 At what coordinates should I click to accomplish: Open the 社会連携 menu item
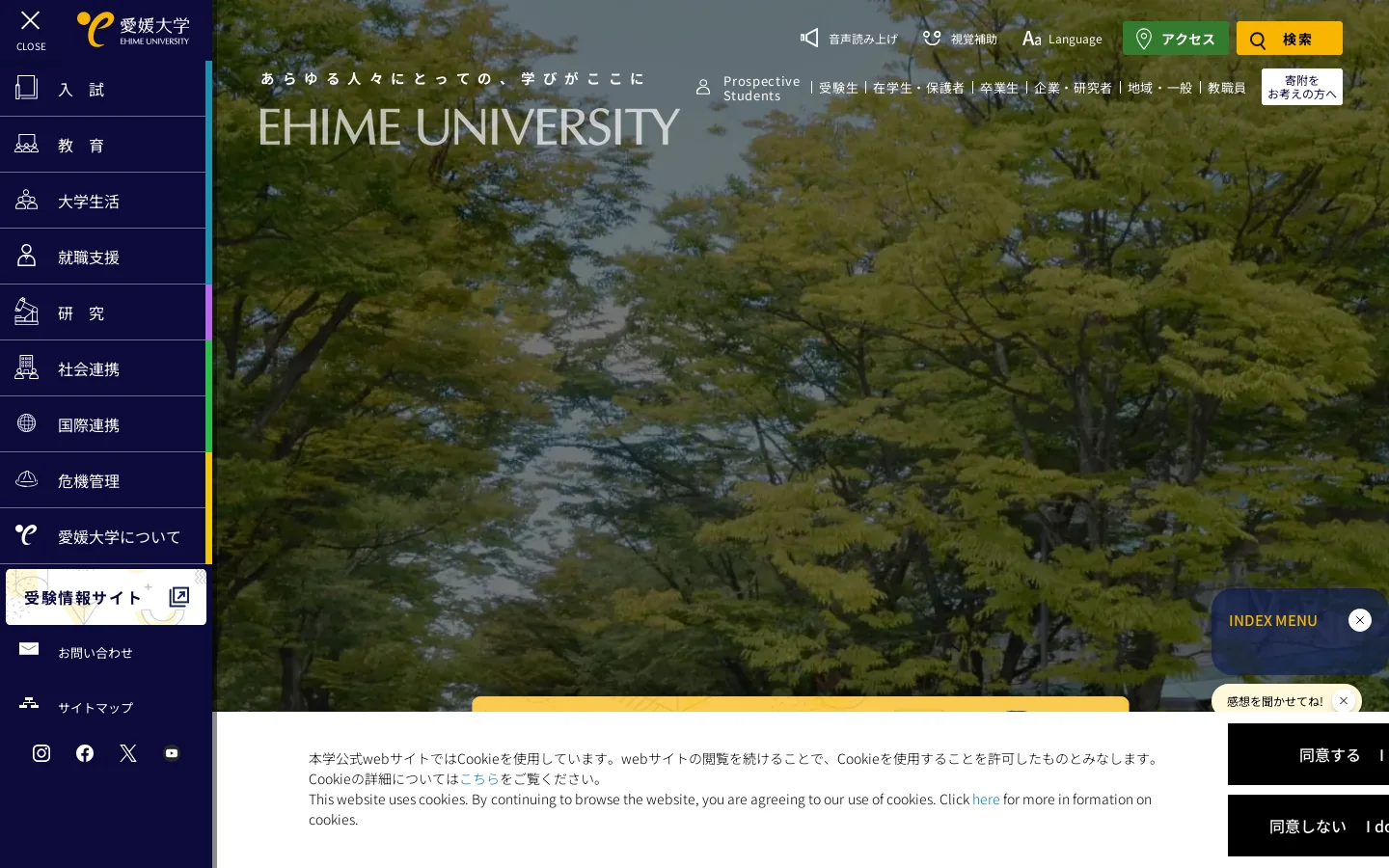(103, 368)
